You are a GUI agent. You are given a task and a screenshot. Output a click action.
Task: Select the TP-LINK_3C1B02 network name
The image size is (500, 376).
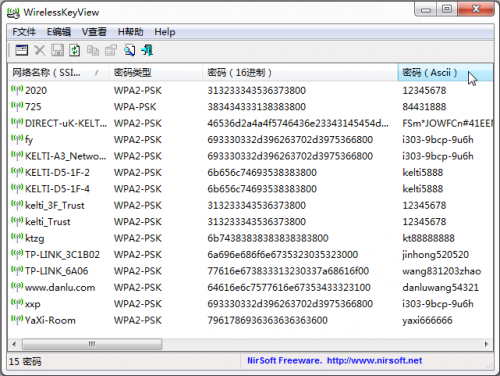point(62,255)
